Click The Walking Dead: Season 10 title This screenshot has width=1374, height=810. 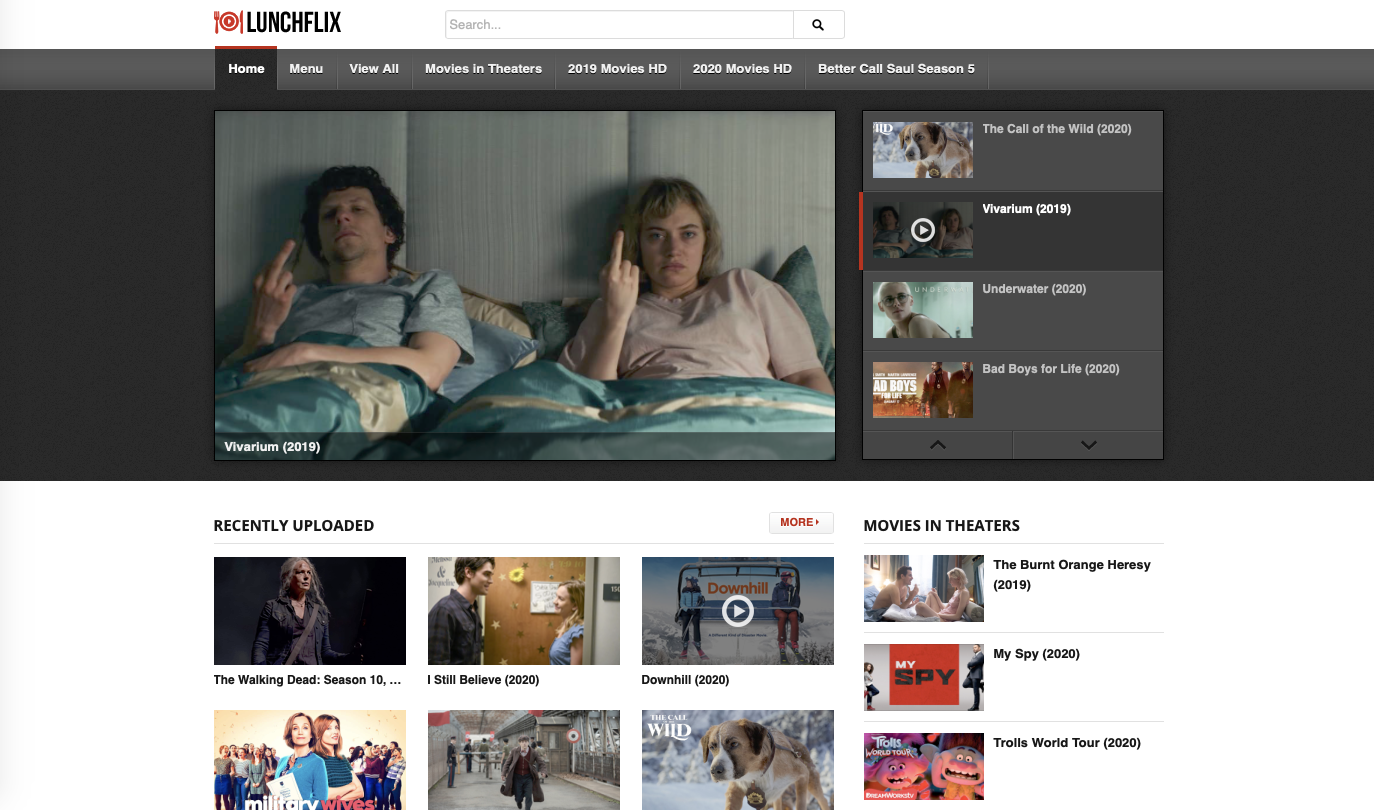point(308,680)
